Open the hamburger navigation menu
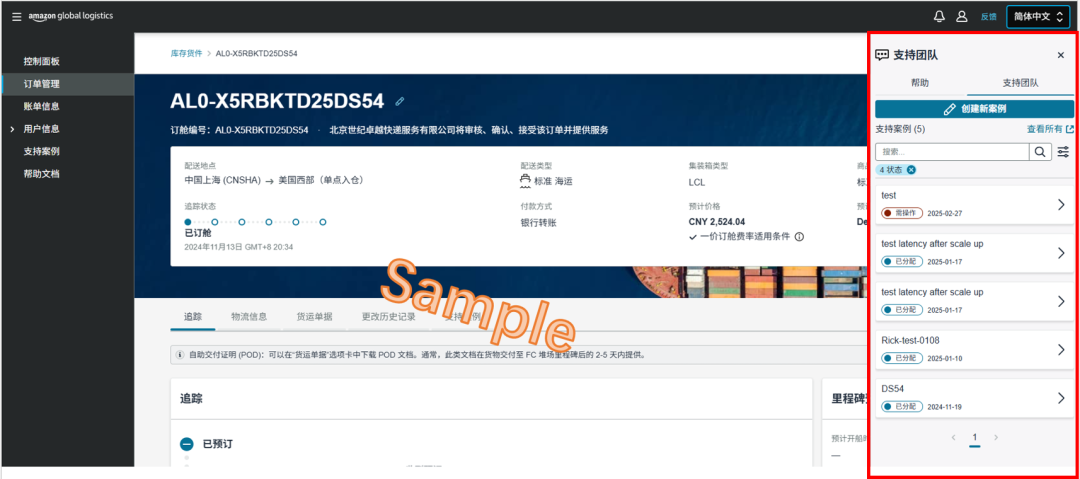The height and width of the screenshot is (479, 1080). 17,17
